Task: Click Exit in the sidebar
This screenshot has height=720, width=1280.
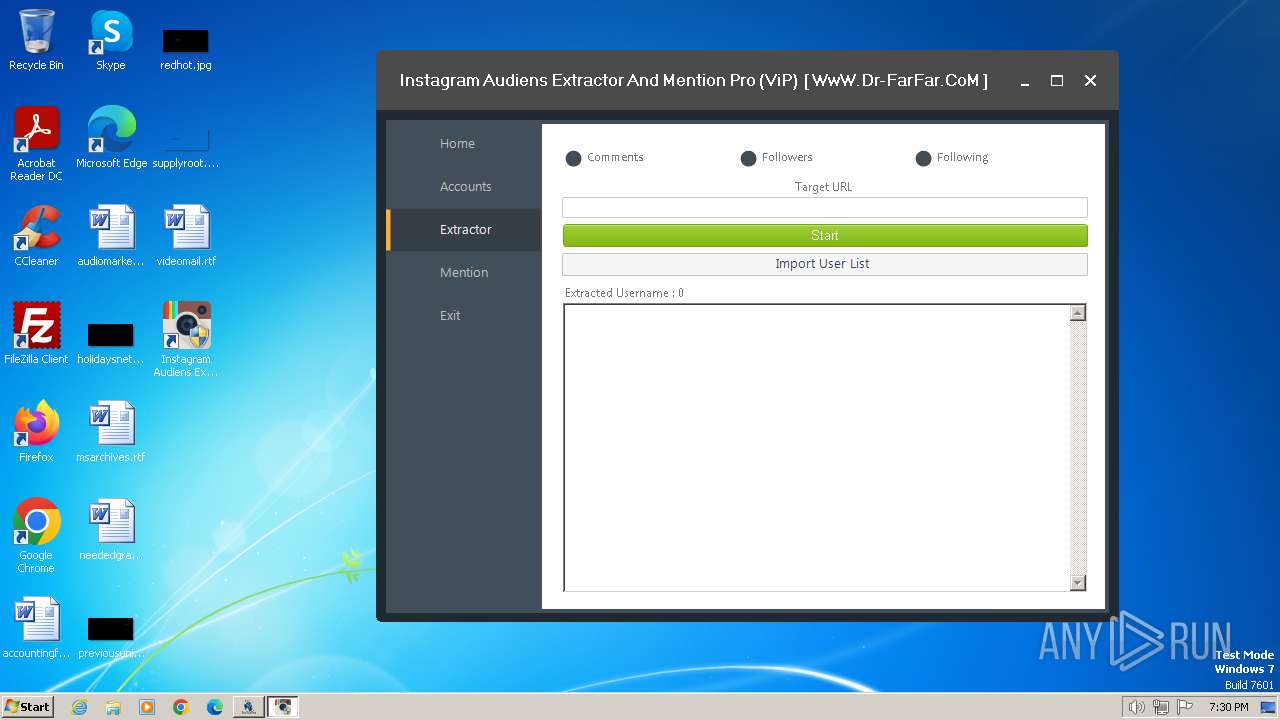Action: [x=464, y=316]
